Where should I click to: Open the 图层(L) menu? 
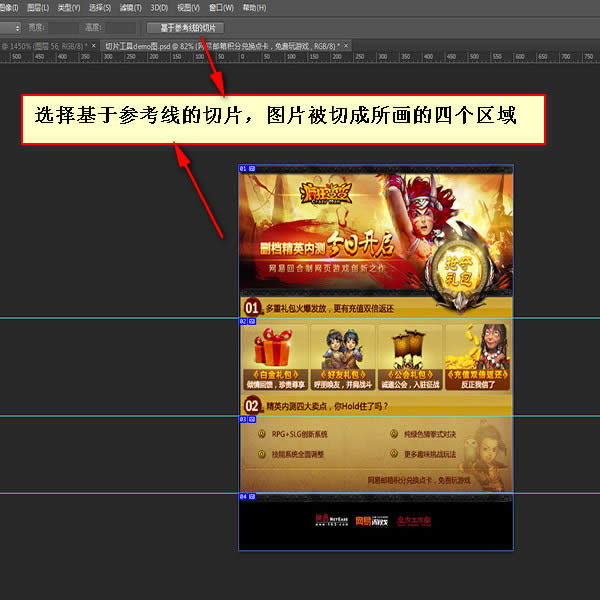pos(39,8)
